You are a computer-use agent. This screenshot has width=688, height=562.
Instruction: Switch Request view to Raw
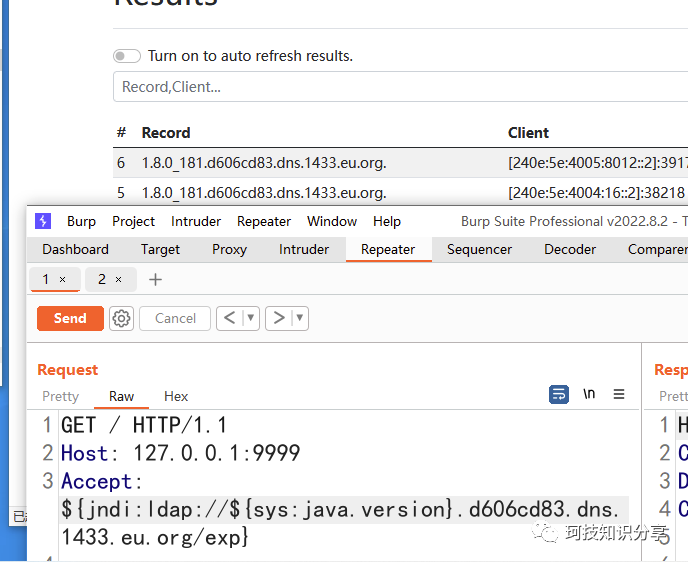(x=122, y=397)
